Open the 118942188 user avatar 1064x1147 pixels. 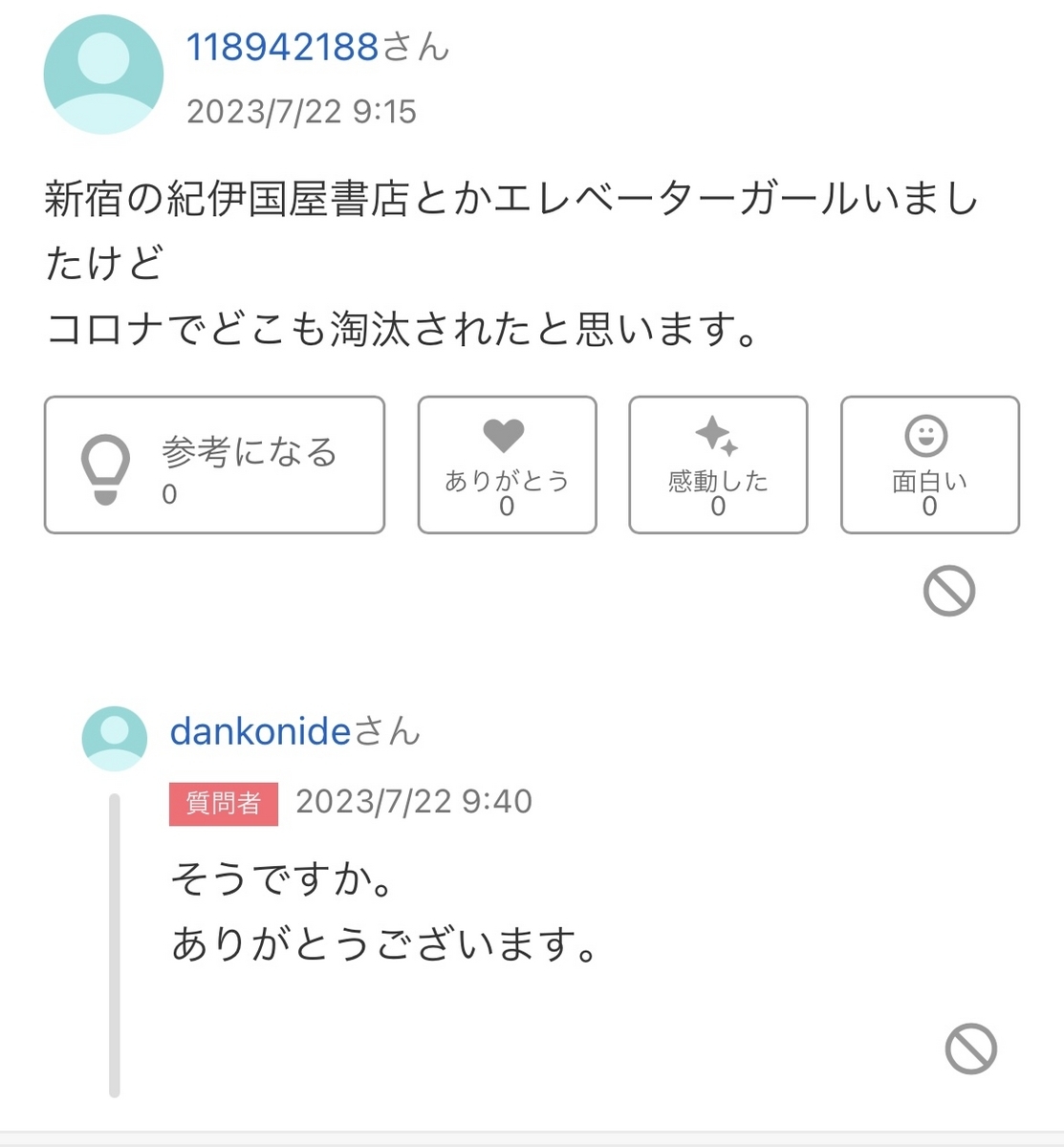(103, 75)
